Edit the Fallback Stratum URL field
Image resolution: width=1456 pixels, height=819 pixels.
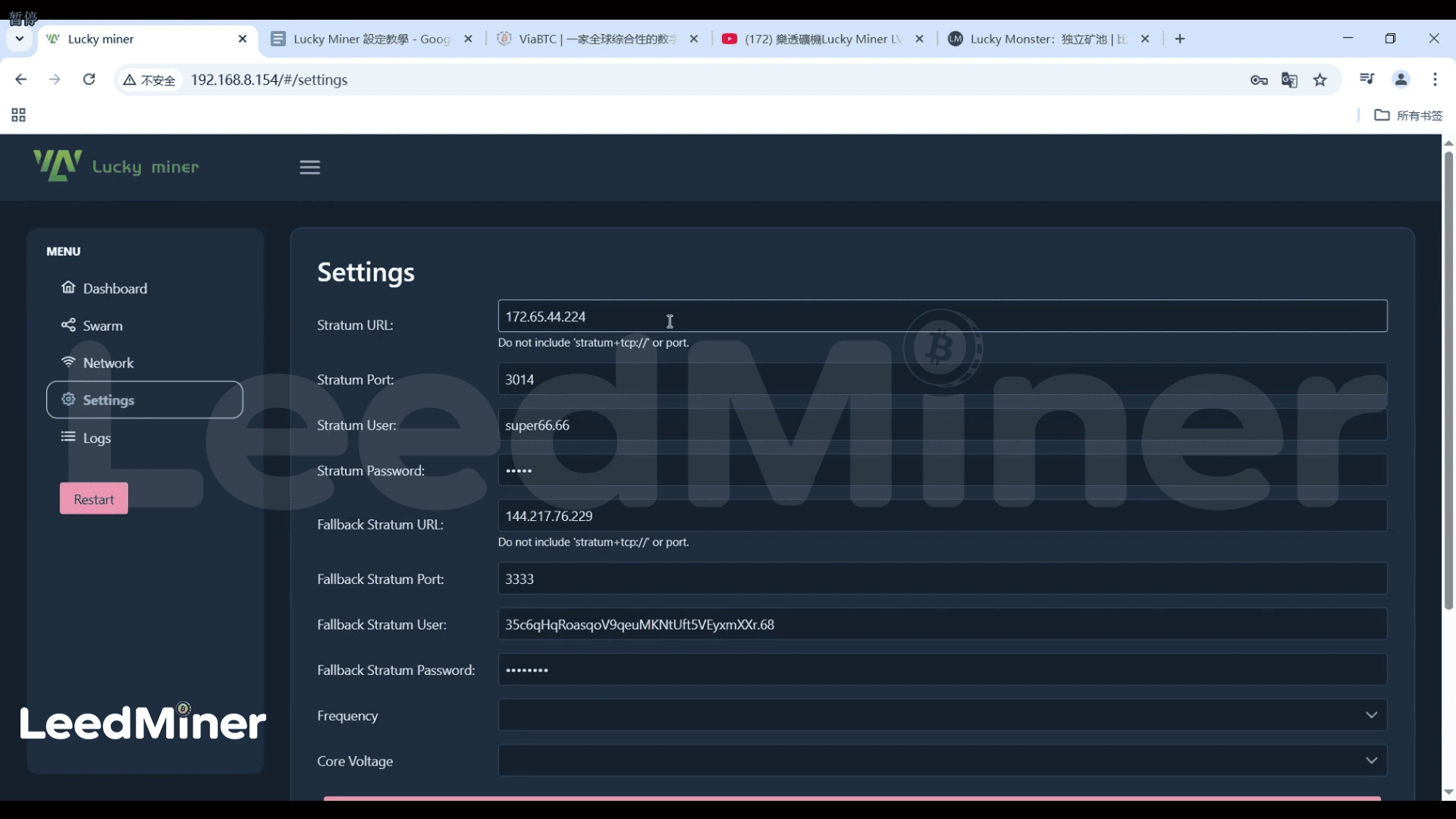(x=943, y=516)
